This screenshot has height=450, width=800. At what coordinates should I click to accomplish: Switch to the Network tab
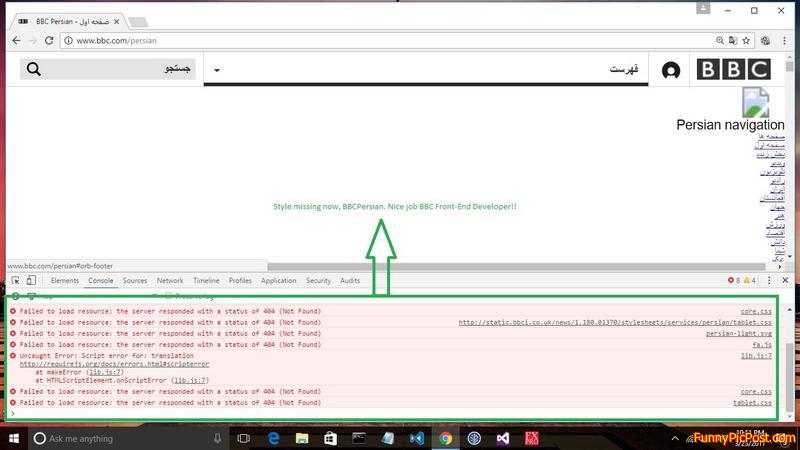[170, 280]
